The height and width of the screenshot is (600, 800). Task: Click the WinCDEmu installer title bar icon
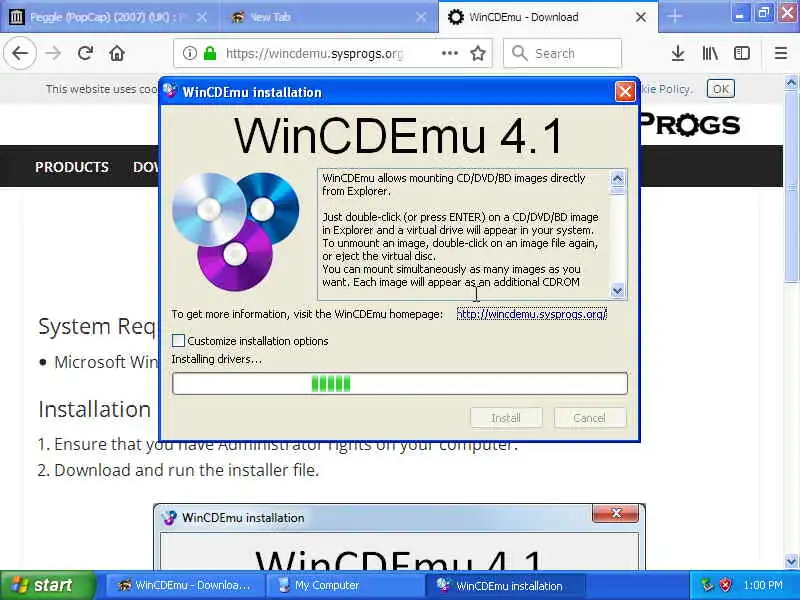point(170,92)
